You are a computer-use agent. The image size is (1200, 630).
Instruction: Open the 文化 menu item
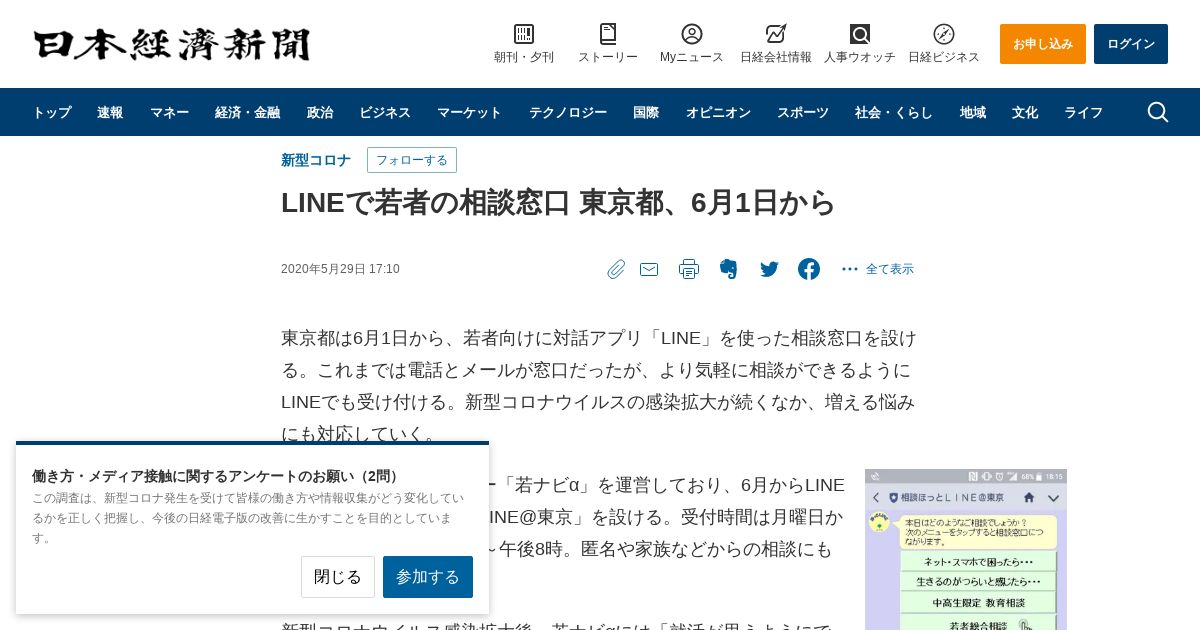pyautogui.click(x=1025, y=112)
